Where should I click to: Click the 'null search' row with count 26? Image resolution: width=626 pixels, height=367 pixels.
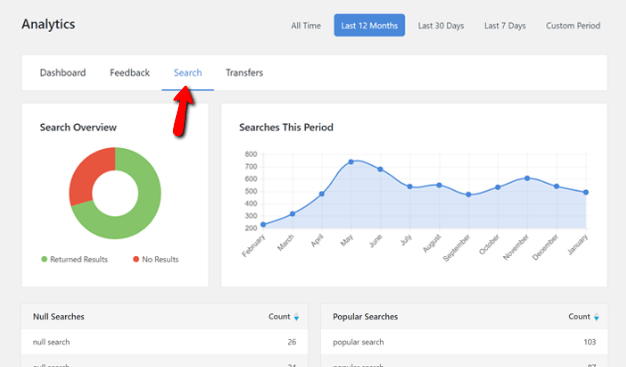tap(164, 342)
